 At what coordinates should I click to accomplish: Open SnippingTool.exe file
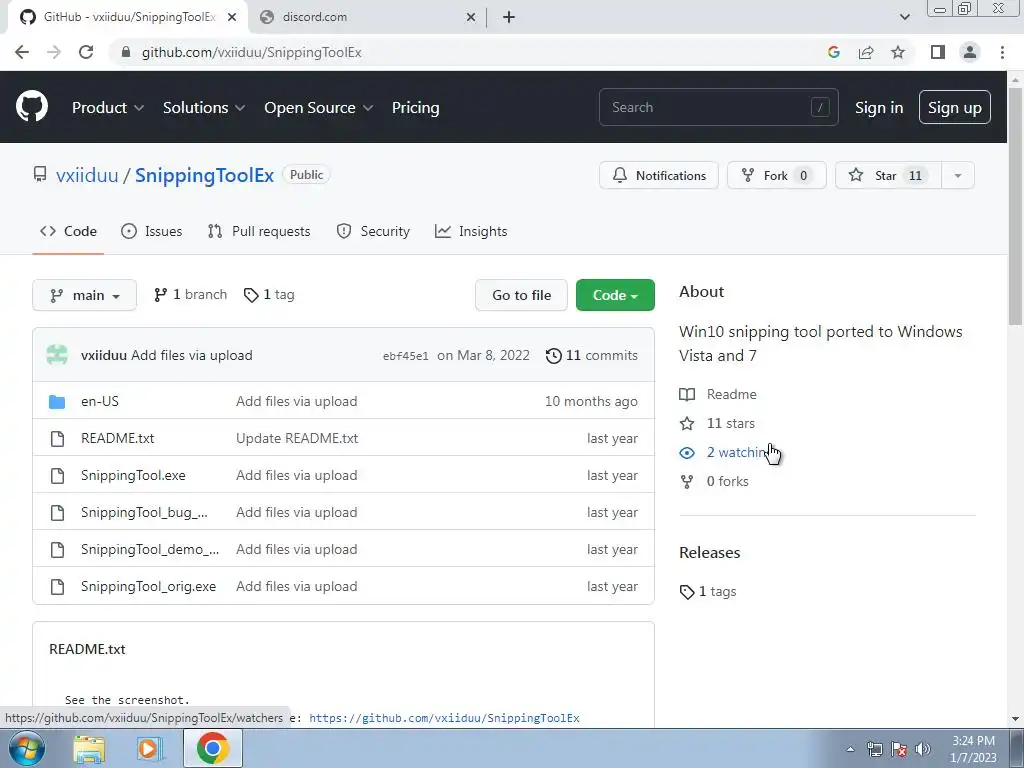pos(133,475)
